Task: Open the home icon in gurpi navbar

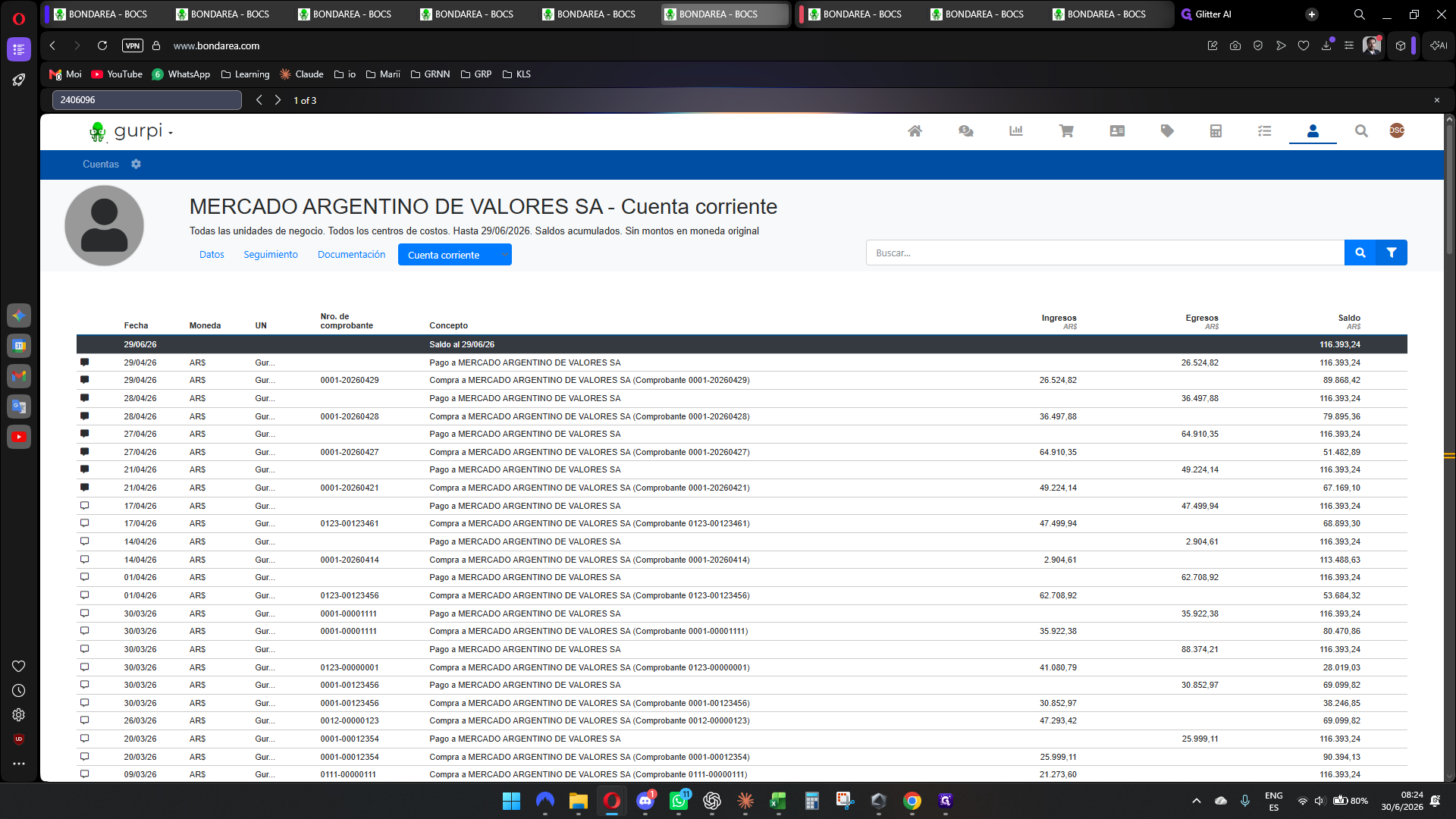Action: [x=915, y=131]
